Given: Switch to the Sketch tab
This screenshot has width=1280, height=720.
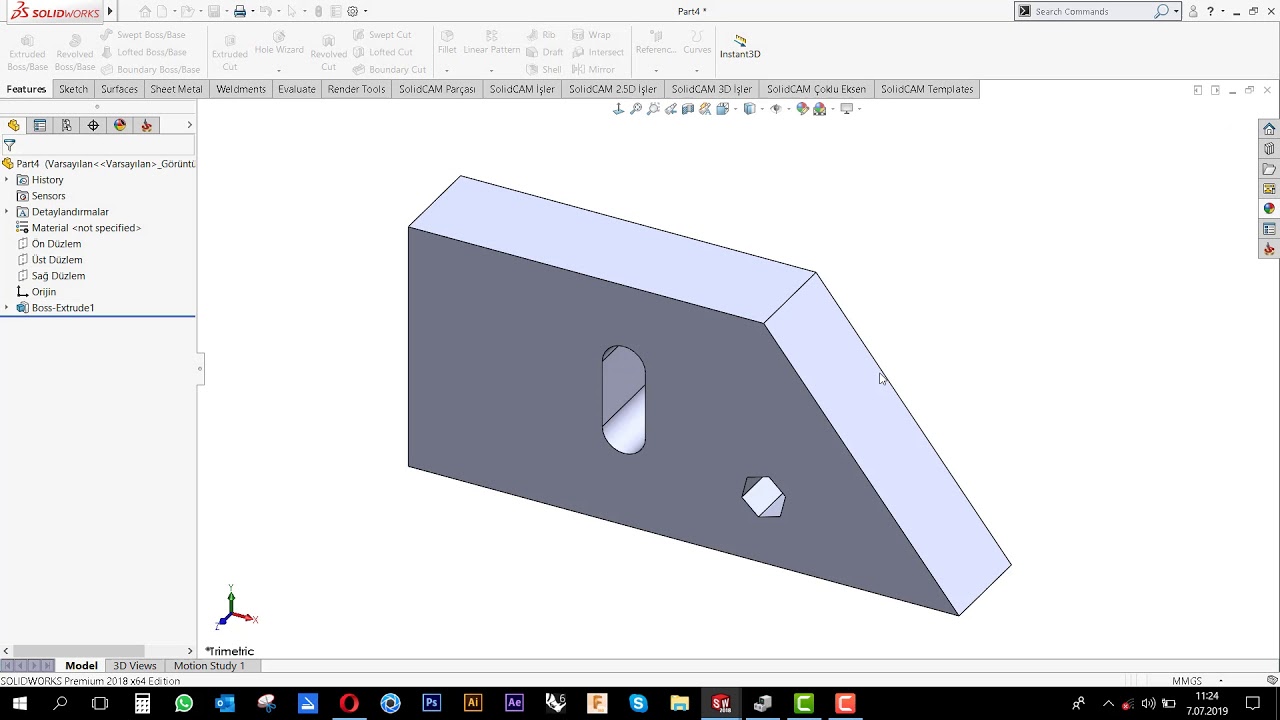Looking at the screenshot, I should 73,89.
